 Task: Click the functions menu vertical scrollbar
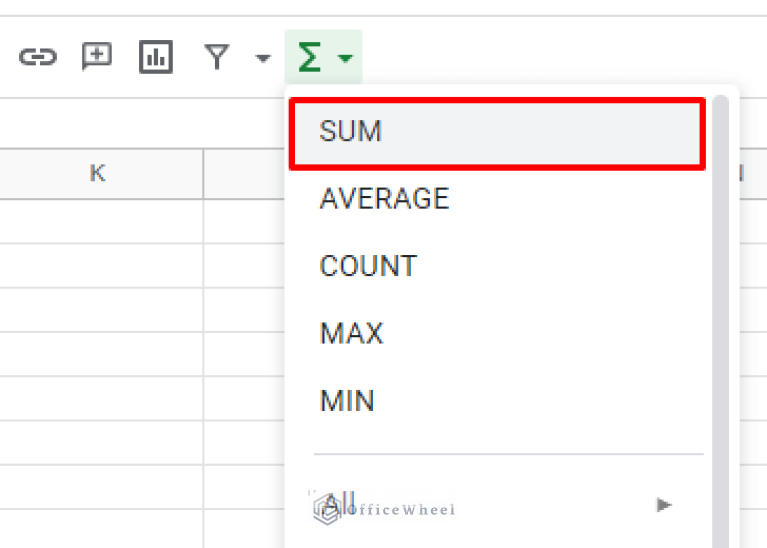[x=720, y=300]
